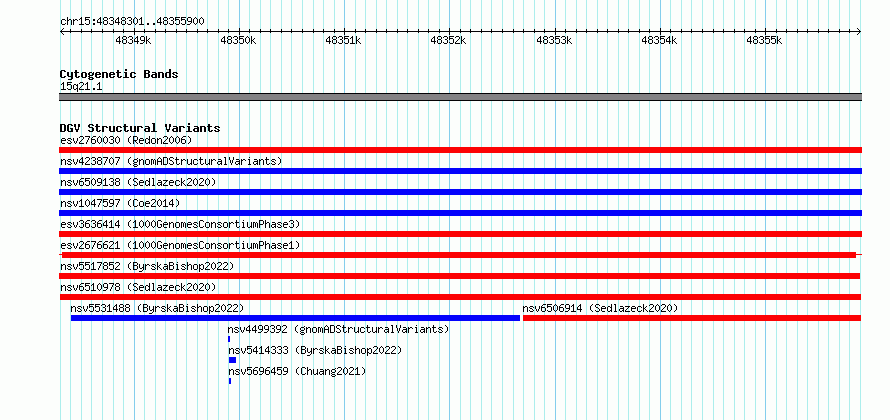This screenshot has width=890, height=420.
Task: Click the nsv5696459 (Chuang2021) label
Action: pyautogui.click(x=297, y=371)
